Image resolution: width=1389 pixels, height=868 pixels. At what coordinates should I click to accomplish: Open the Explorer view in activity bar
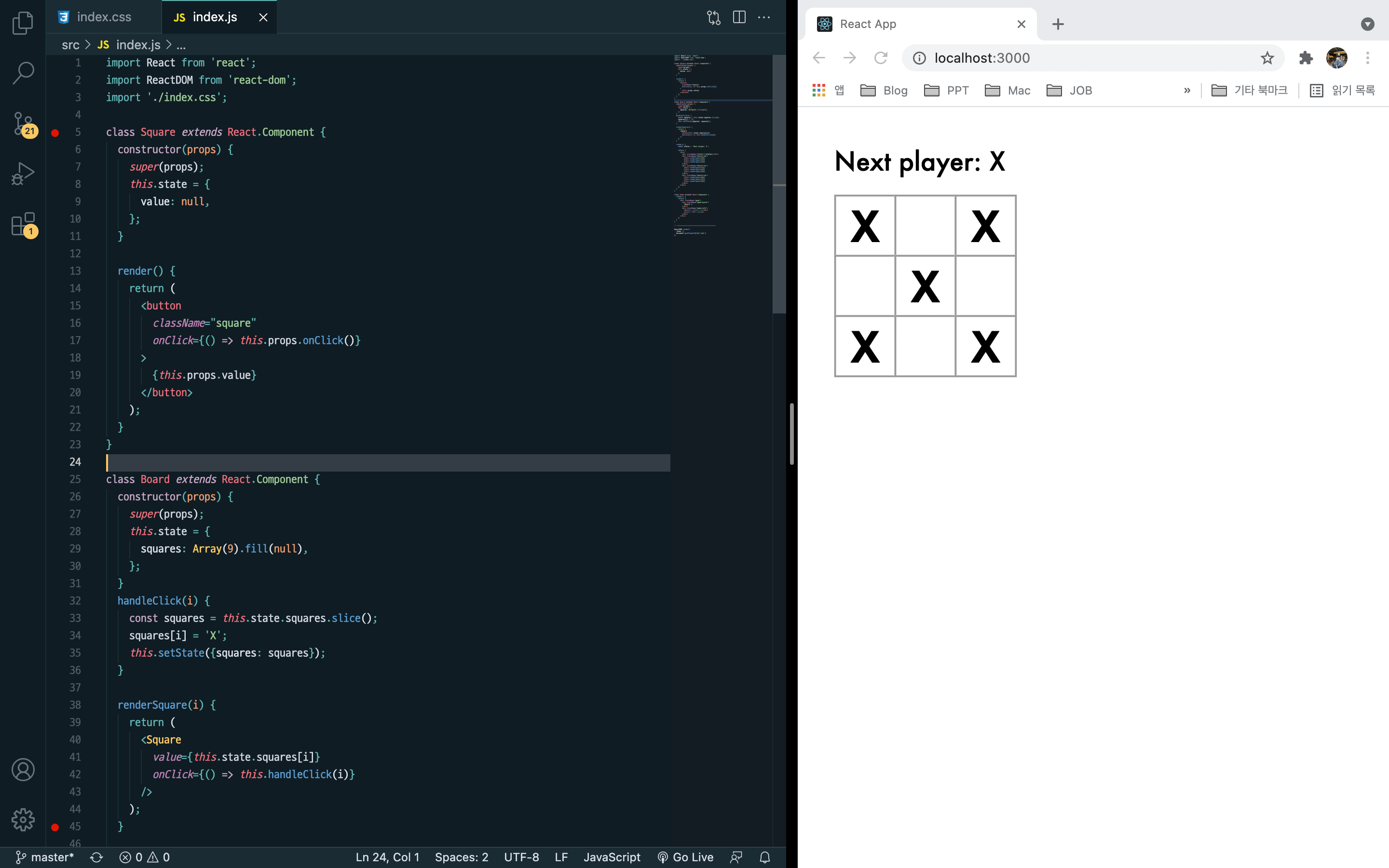pos(23,23)
